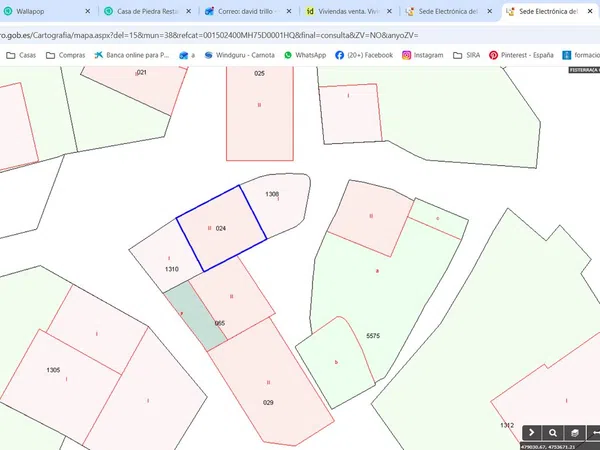Screen dimensions: 600x450
Task: Open the Facebook bookmark
Action: pyautogui.click(x=364, y=55)
